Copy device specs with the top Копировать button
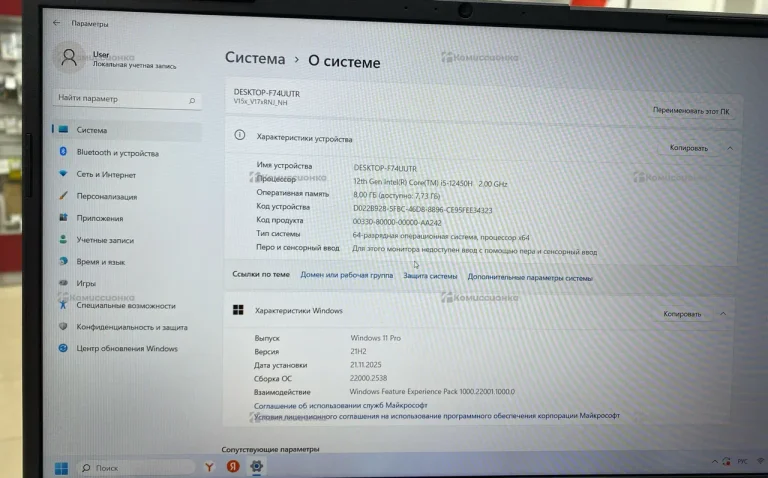Screen dimensions: 768x478 tap(688, 148)
